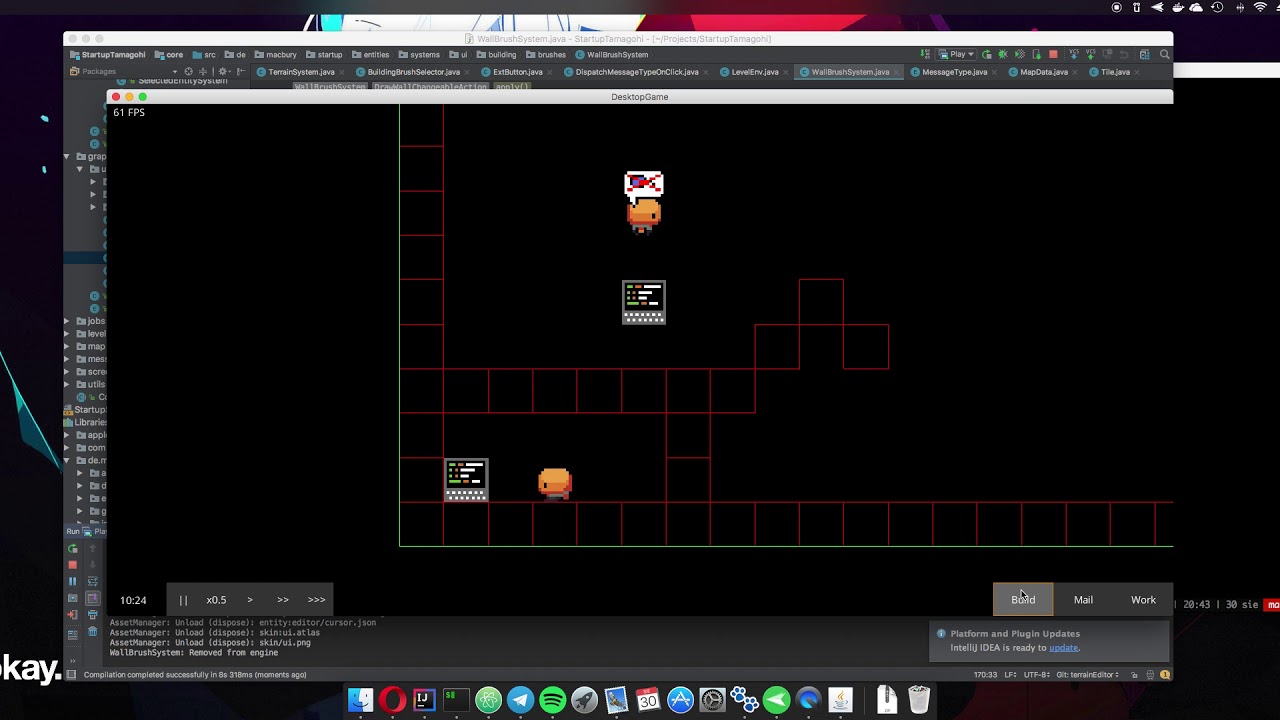This screenshot has width=1280, height=720.
Task: Click the computer terminal sprite near left wall
Action: tap(466, 480)
